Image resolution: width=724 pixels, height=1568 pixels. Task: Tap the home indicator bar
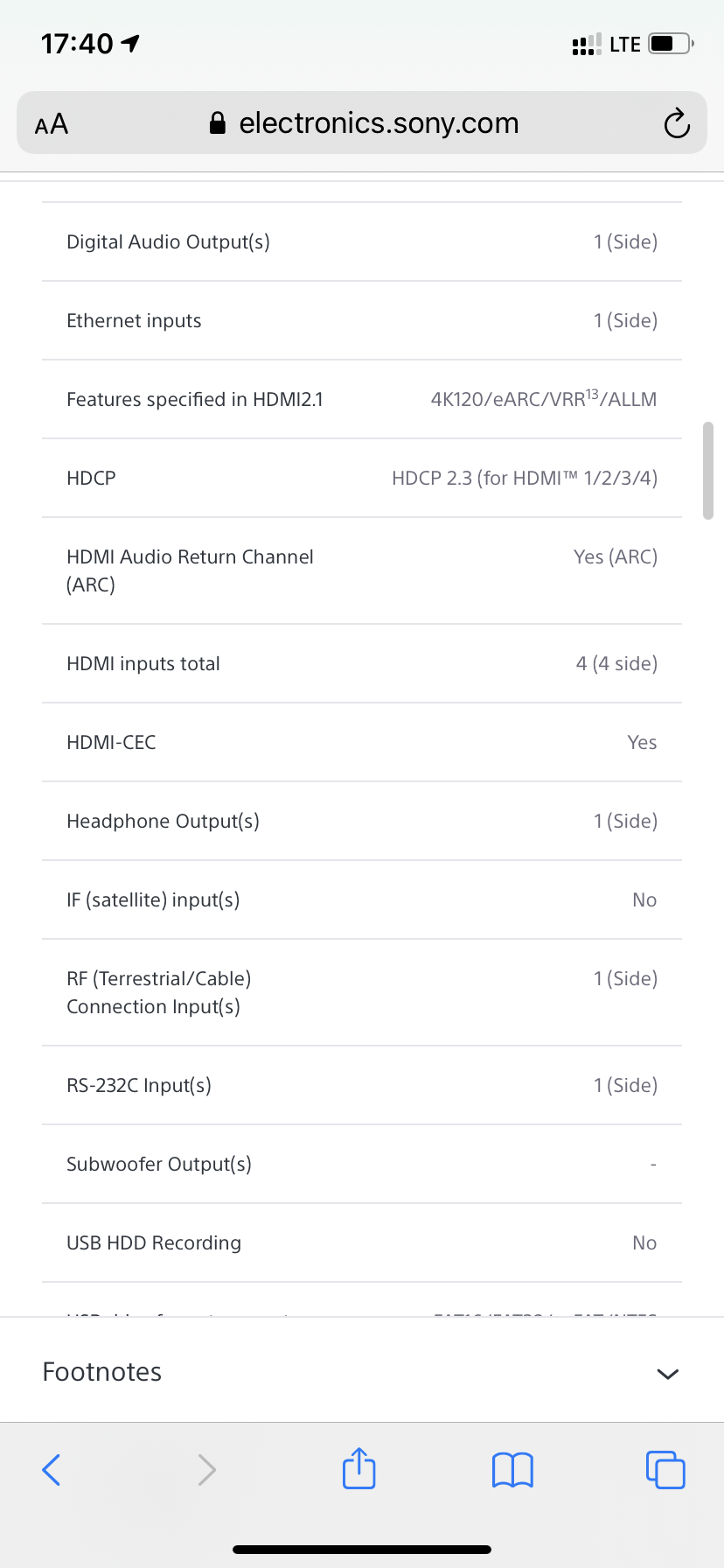pyautogui.click(x=362, y=1549)
